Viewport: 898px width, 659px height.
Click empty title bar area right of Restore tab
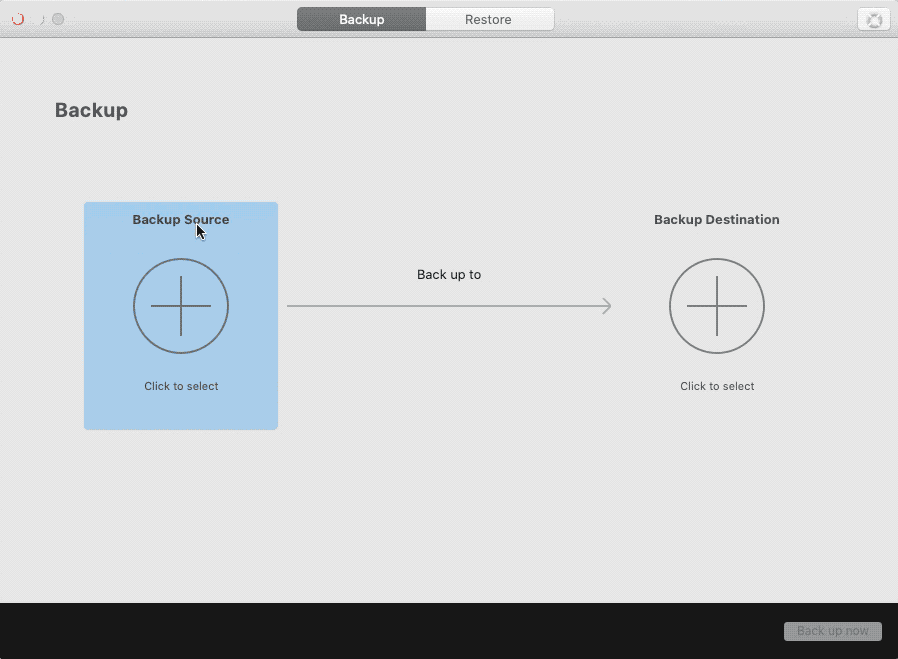(x=700, y=19)
